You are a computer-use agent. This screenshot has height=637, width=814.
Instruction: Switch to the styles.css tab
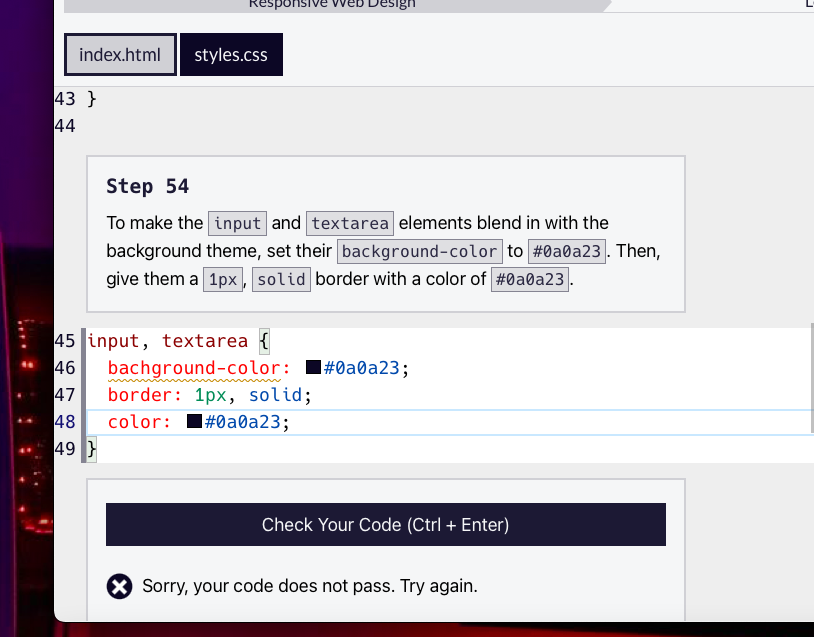pyautogui.click(x=231, y=54)
